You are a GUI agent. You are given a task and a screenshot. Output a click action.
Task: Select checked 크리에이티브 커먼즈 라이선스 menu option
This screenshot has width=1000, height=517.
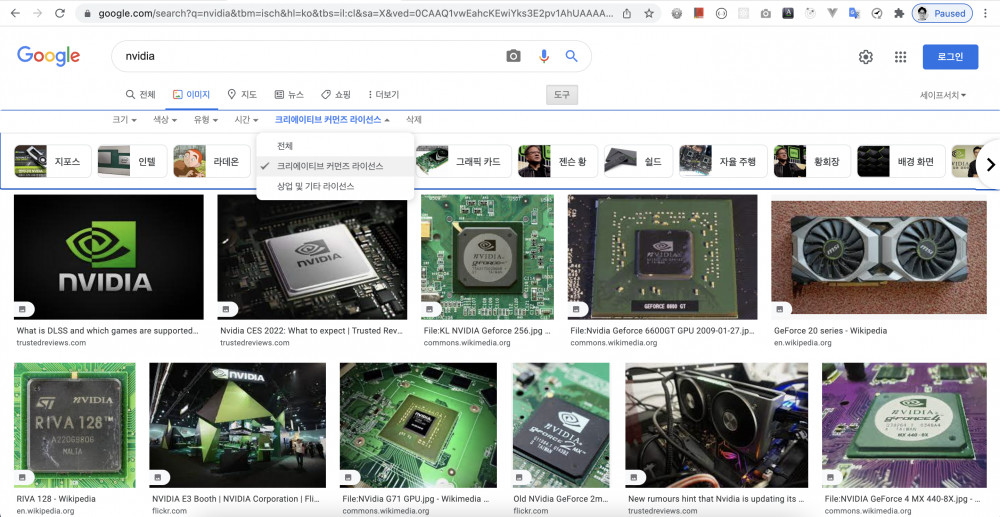click(x=335, y=166)
